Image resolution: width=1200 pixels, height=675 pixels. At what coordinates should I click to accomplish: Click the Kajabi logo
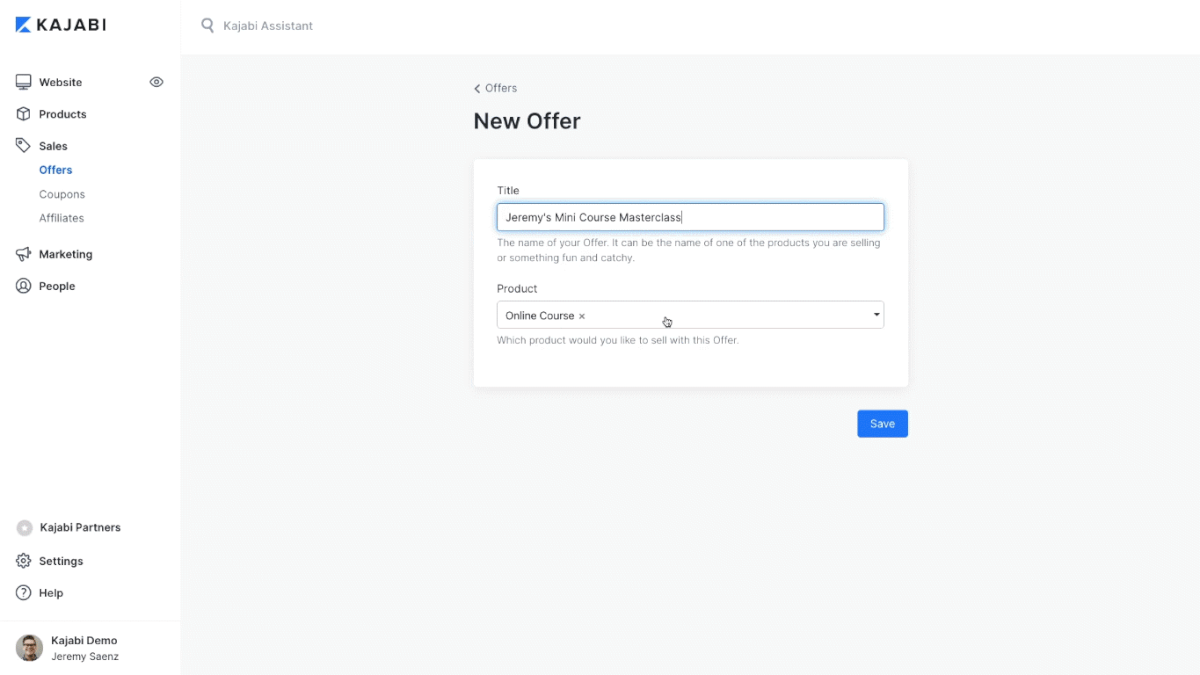click(x=61, y=25)
